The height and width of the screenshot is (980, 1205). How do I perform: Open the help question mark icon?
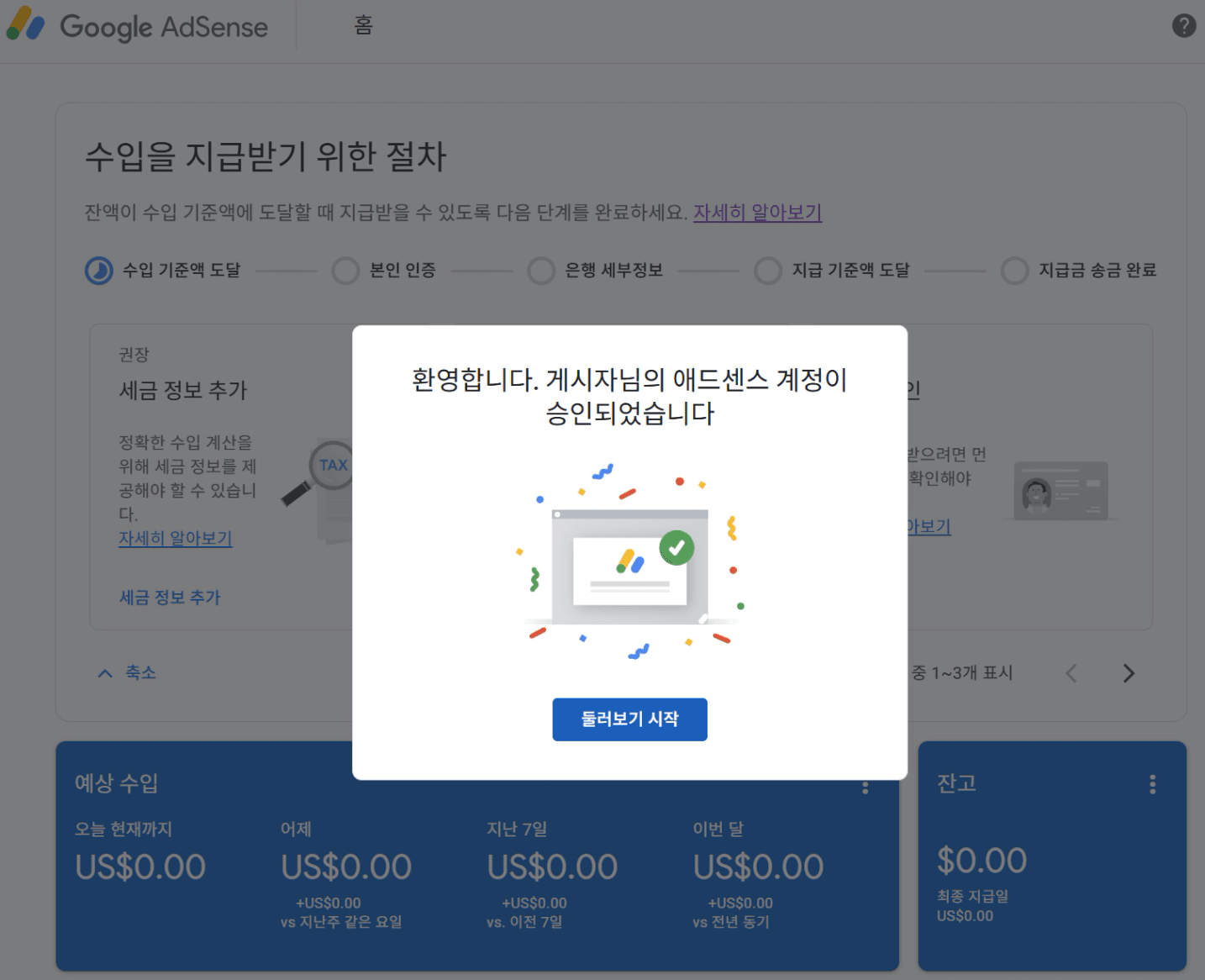point(1183,26)
